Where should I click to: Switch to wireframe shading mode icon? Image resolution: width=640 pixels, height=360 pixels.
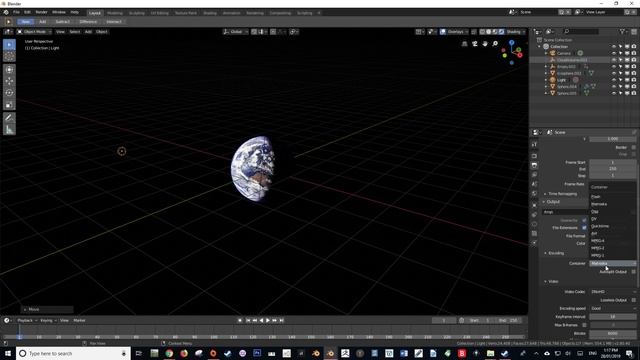coord(482,32)
